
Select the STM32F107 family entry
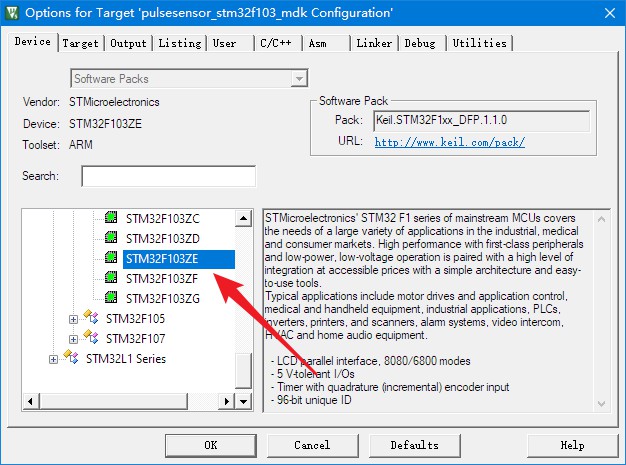click(x=135, y=338)
